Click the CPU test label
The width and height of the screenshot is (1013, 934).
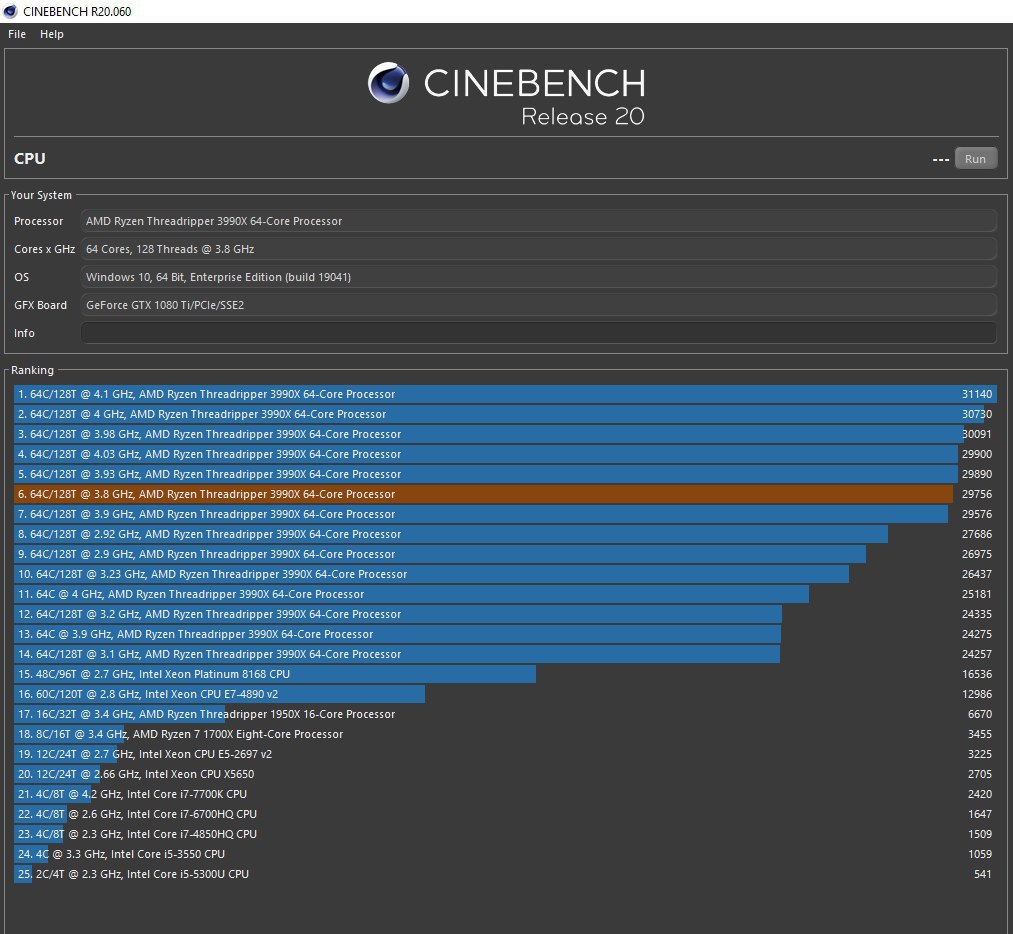click(x=30, y=159)
